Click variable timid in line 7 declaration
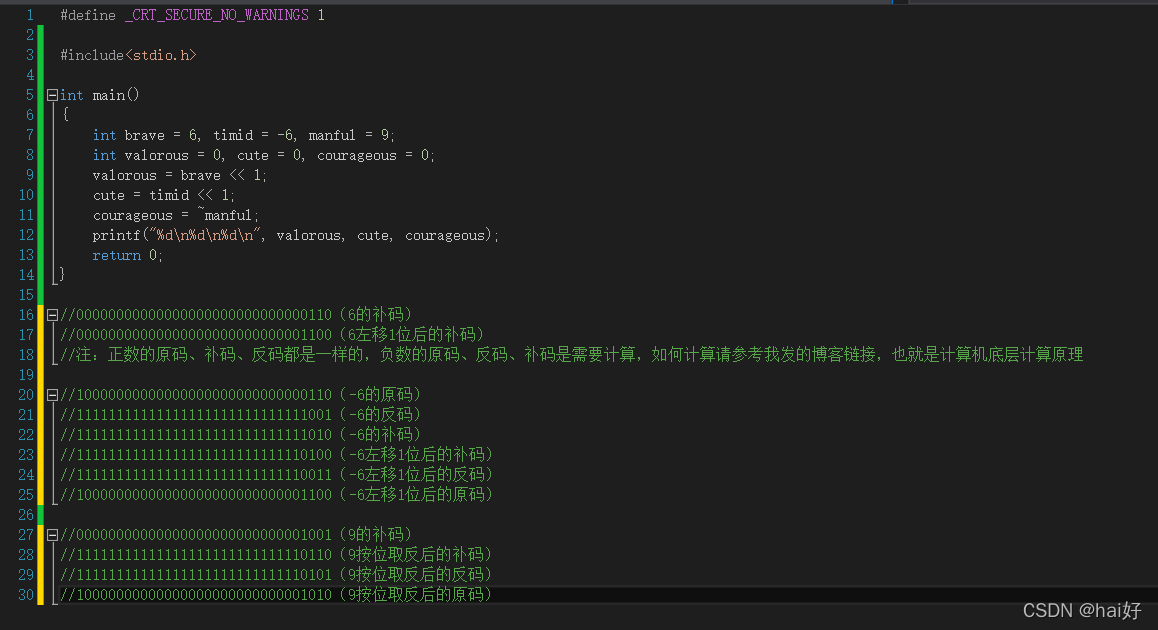This screenshot has height=630, width=1158. [233, 135]
